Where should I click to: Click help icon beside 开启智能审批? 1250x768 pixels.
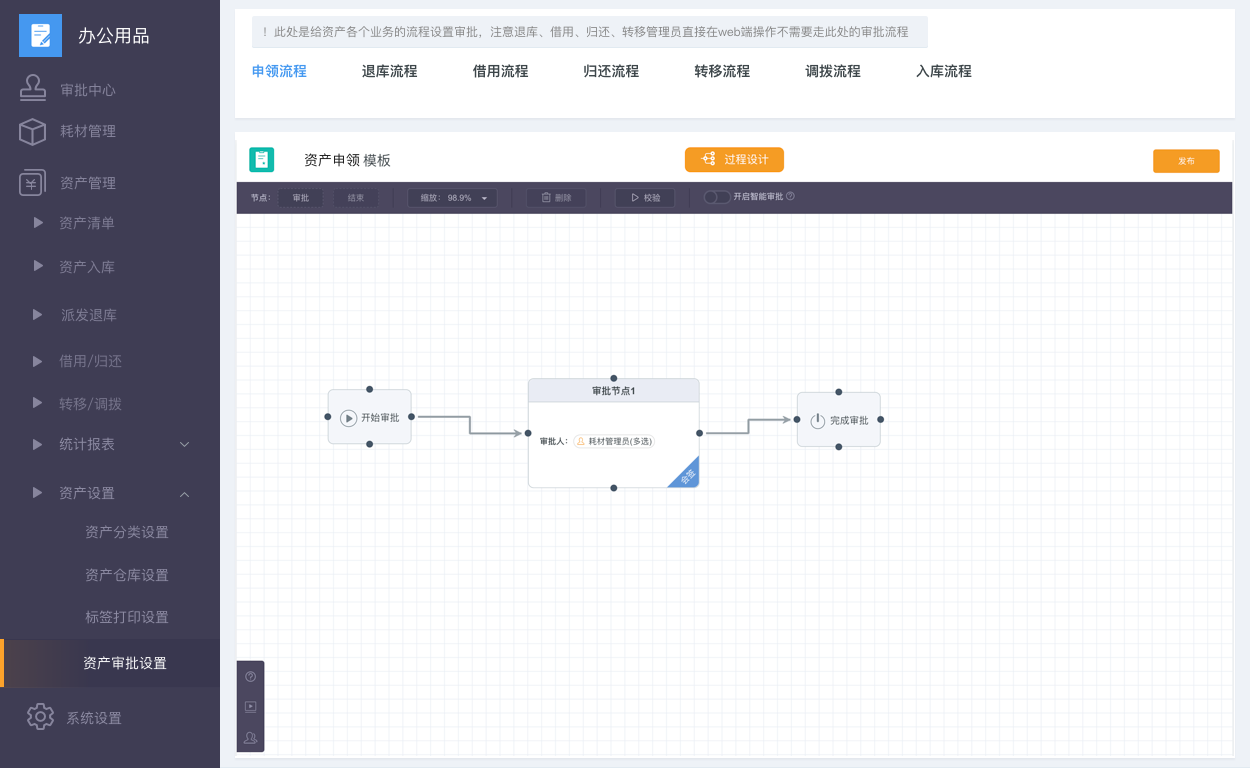point(790,197)
